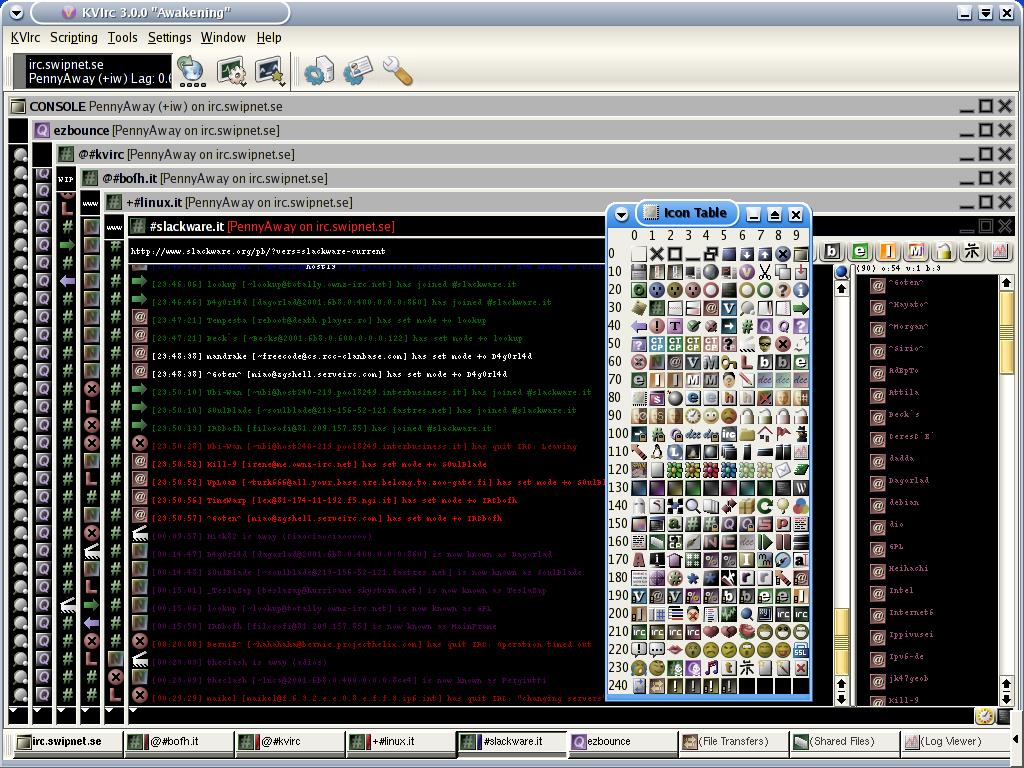1024x768 pixels.
Task: Activate the @#kvirc window title bar
Action: tap(534, 155)
